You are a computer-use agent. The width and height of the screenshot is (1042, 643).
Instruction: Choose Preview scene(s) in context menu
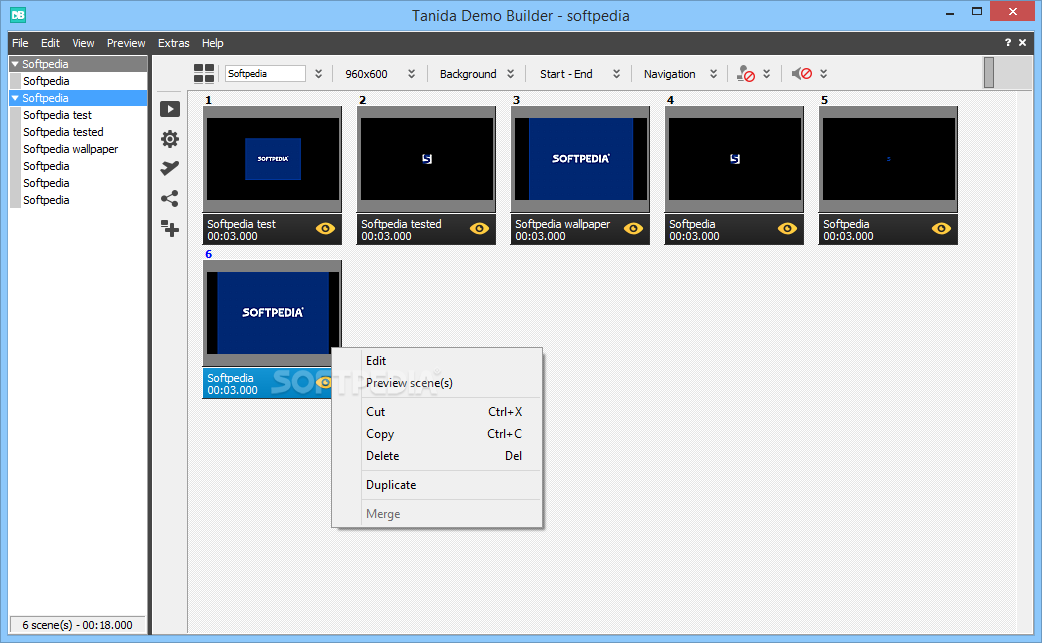point(437,383)
